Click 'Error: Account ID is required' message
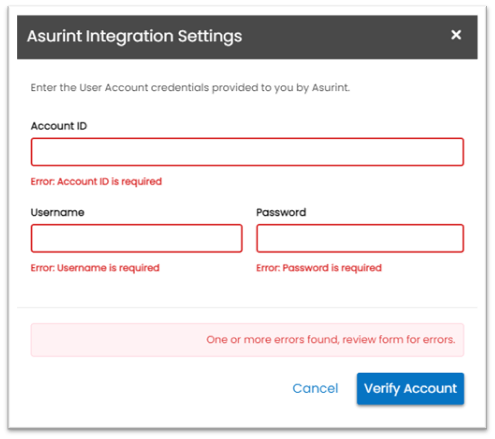Screen dimensions: 495x439 pyautogui.click(x=96, y=182)
